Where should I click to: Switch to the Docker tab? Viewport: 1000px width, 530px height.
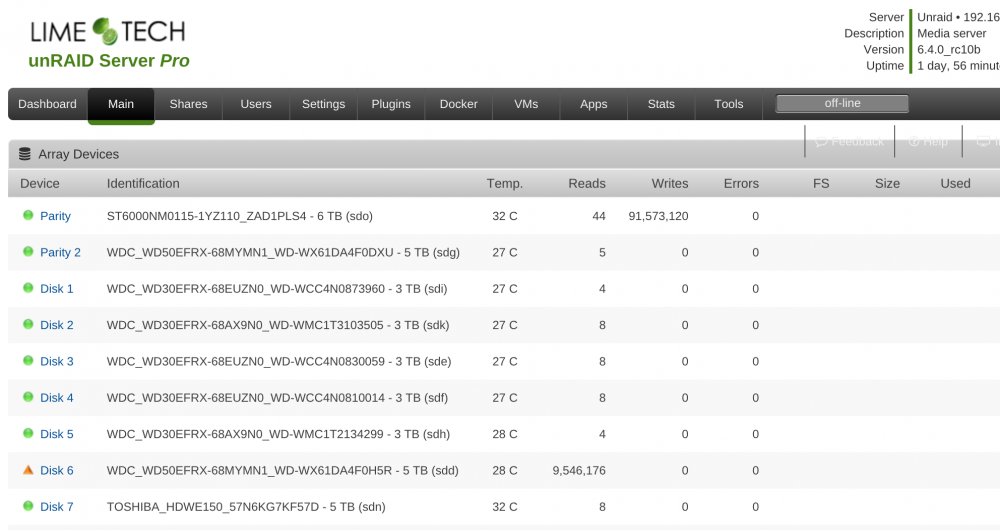[x=459, y=104]
